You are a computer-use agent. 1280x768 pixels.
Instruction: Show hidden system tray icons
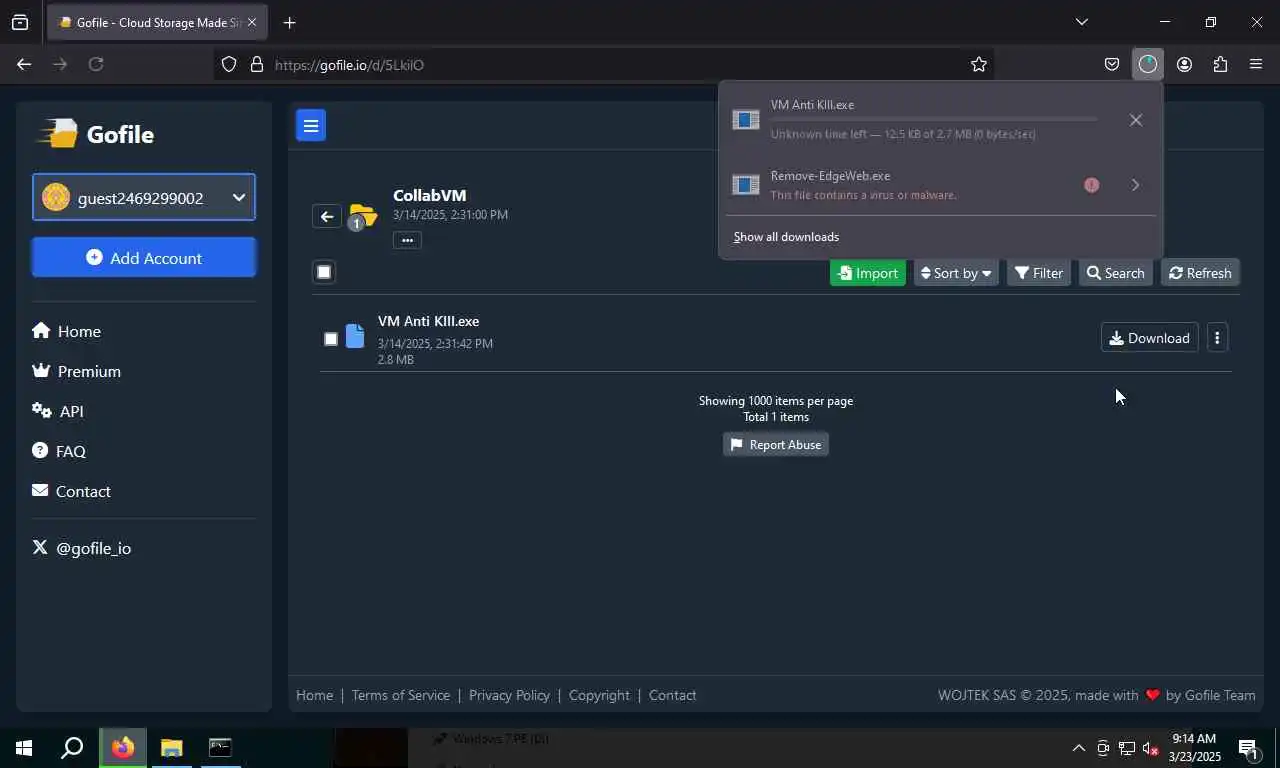pyautogui.click(x=1078, y=748)
